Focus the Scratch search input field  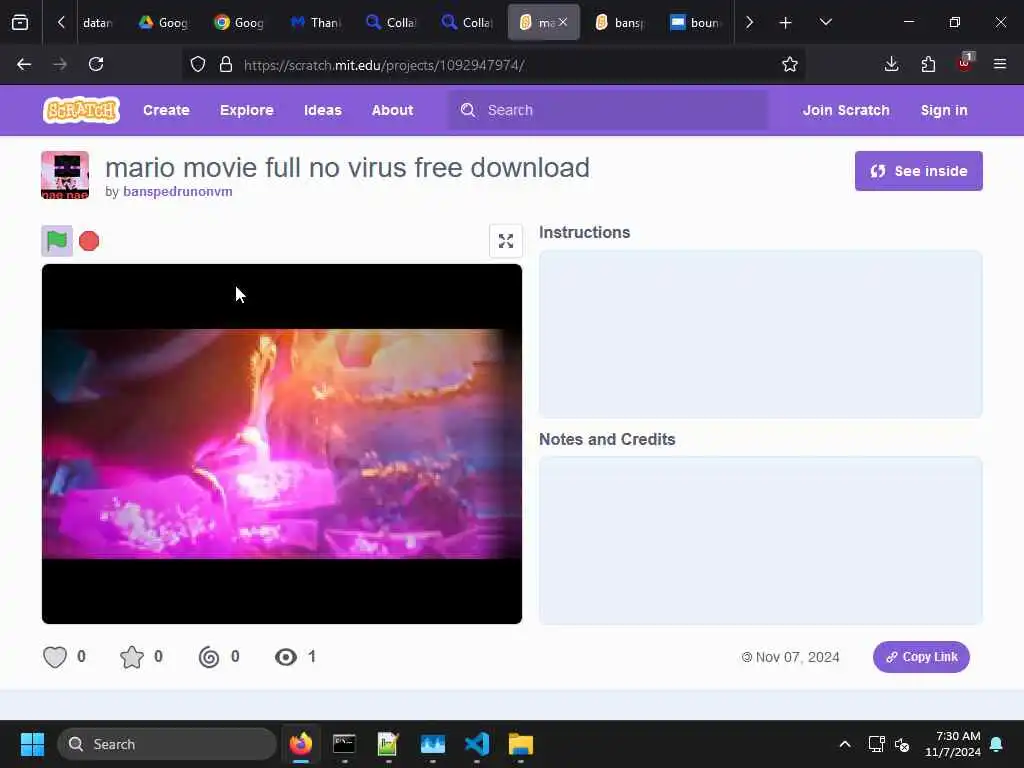point(607,110)
